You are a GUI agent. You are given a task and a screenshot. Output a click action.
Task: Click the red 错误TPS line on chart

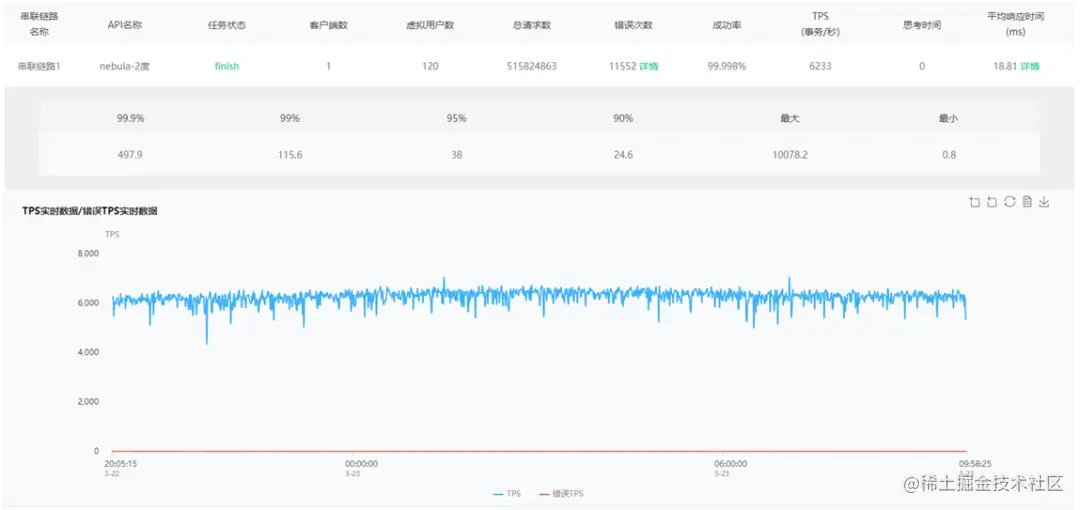(x=539, y=451)
